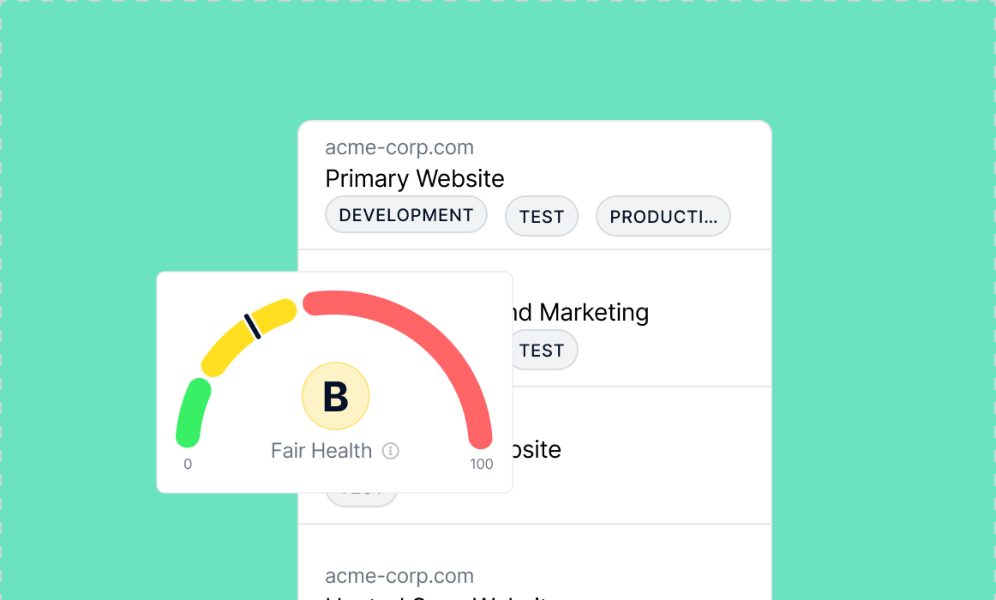The height and width of the screenshot is (600, 996).
Task: Click the Fair Health label text
Action: 321,451
